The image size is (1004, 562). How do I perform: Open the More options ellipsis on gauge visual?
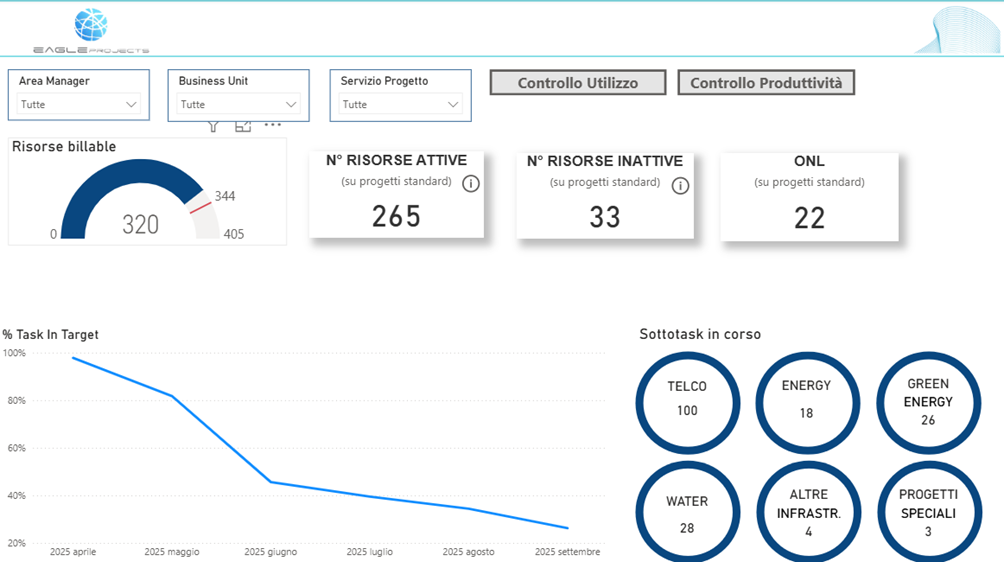click(273, 126)
